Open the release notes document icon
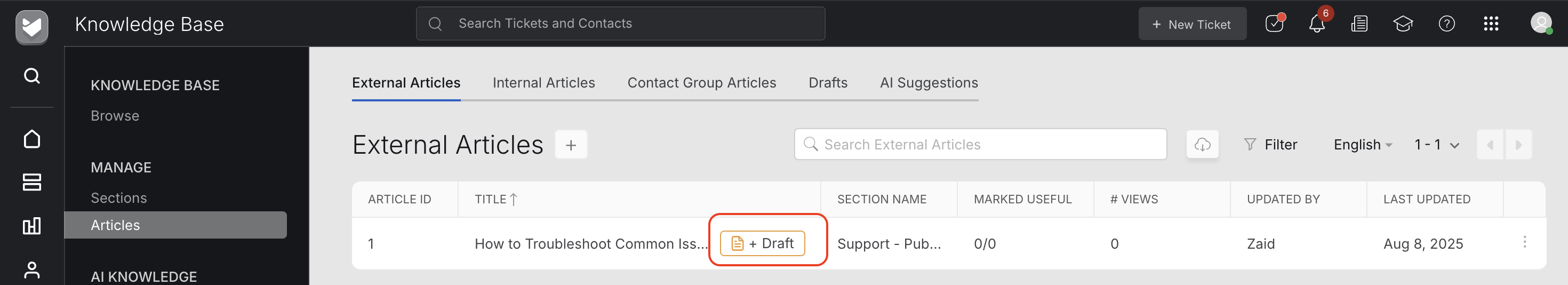Viewport: 1568px width, 285px height. pos(1359,23)
